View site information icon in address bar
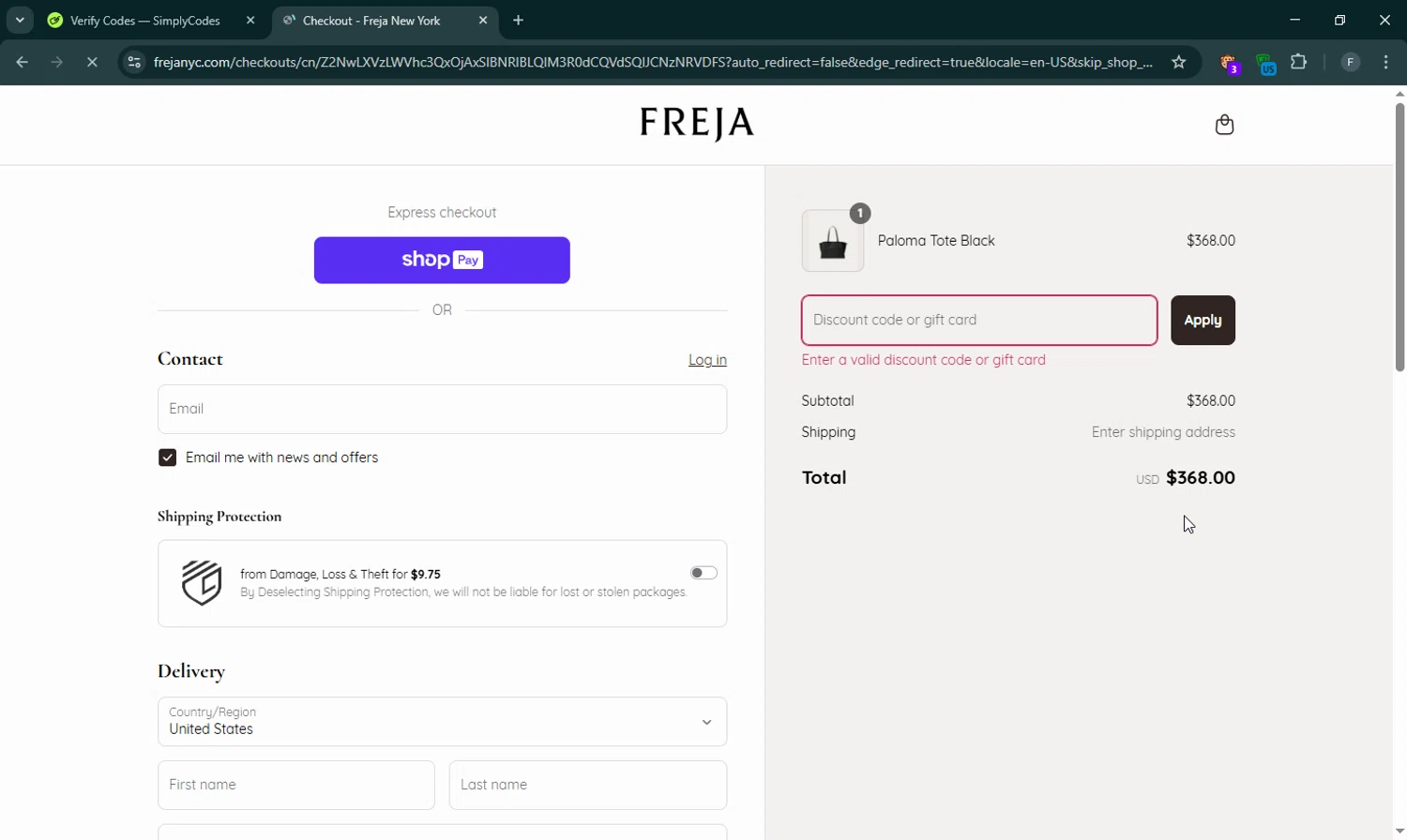 pyautogui.click(x=134, y=63)
